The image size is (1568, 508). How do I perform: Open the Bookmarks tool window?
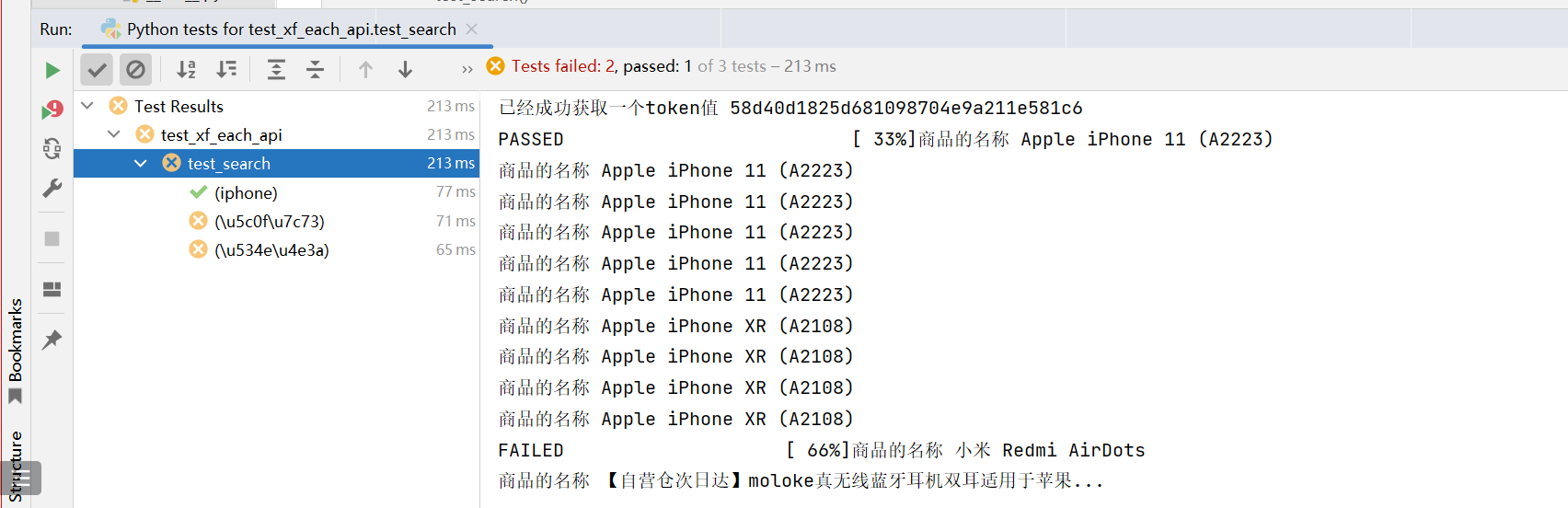tap(16, 352)
